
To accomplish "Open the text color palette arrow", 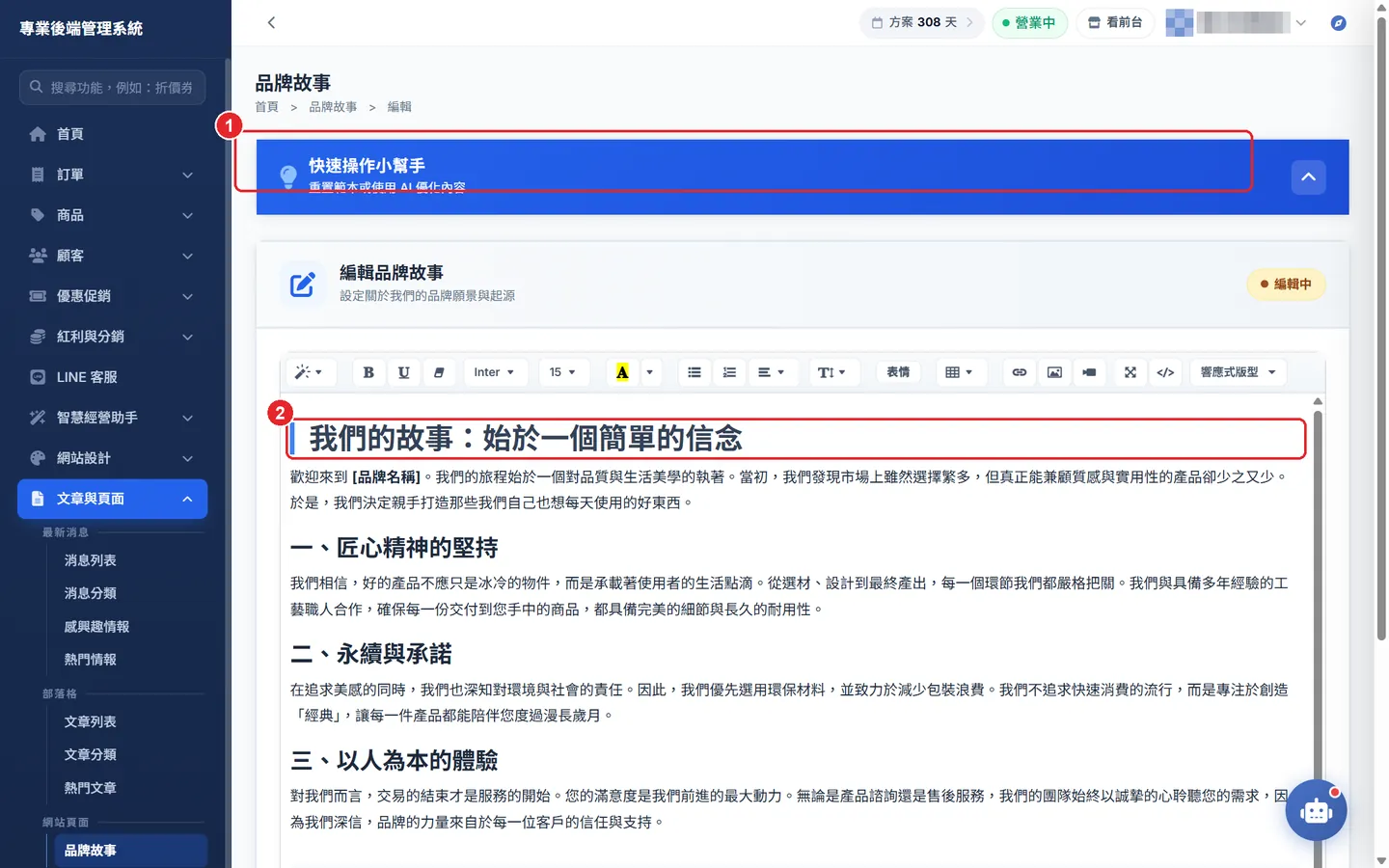I will 650,372.
